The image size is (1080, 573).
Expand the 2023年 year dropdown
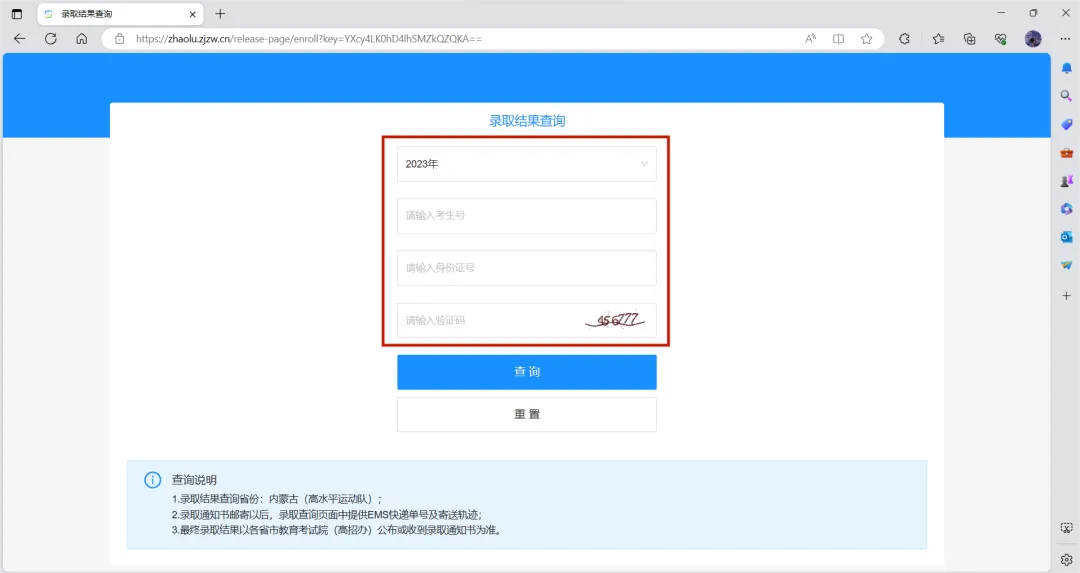[526, 164]
